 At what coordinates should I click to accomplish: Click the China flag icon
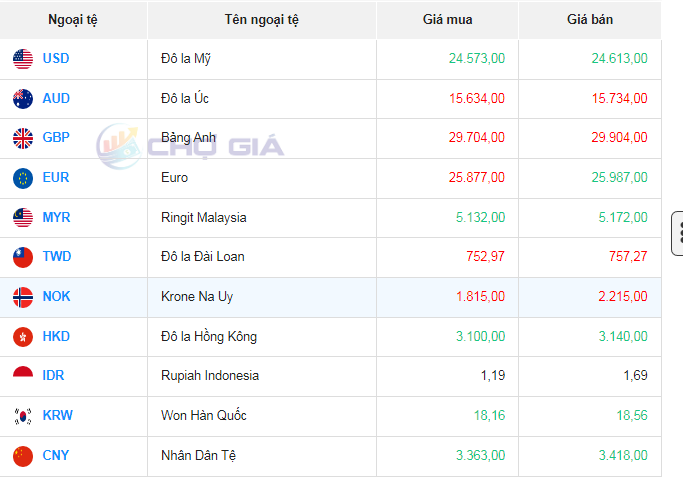click(23, 456)
